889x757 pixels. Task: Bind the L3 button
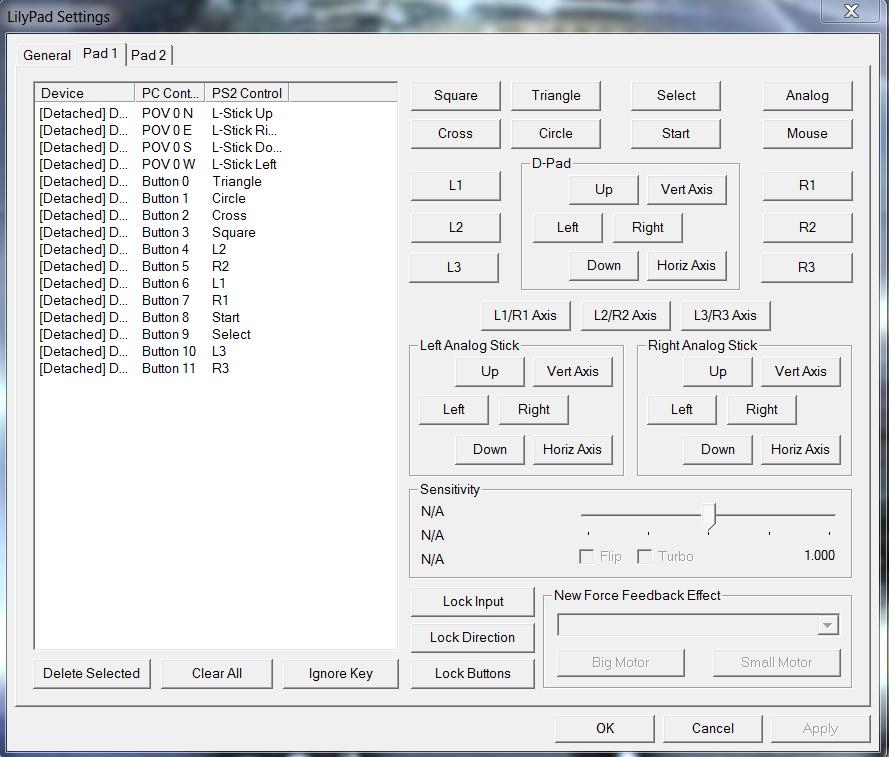[454, 267]
